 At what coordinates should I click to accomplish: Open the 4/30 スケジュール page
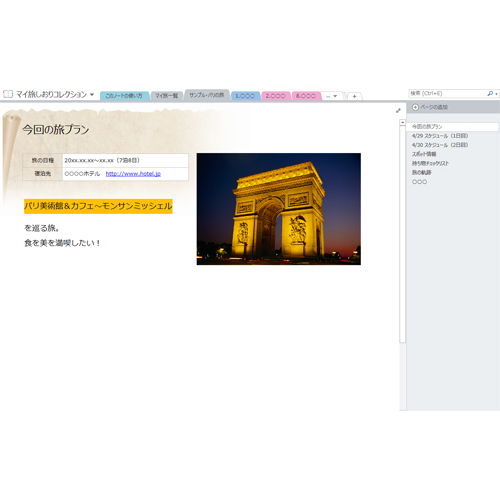[440, 145]
